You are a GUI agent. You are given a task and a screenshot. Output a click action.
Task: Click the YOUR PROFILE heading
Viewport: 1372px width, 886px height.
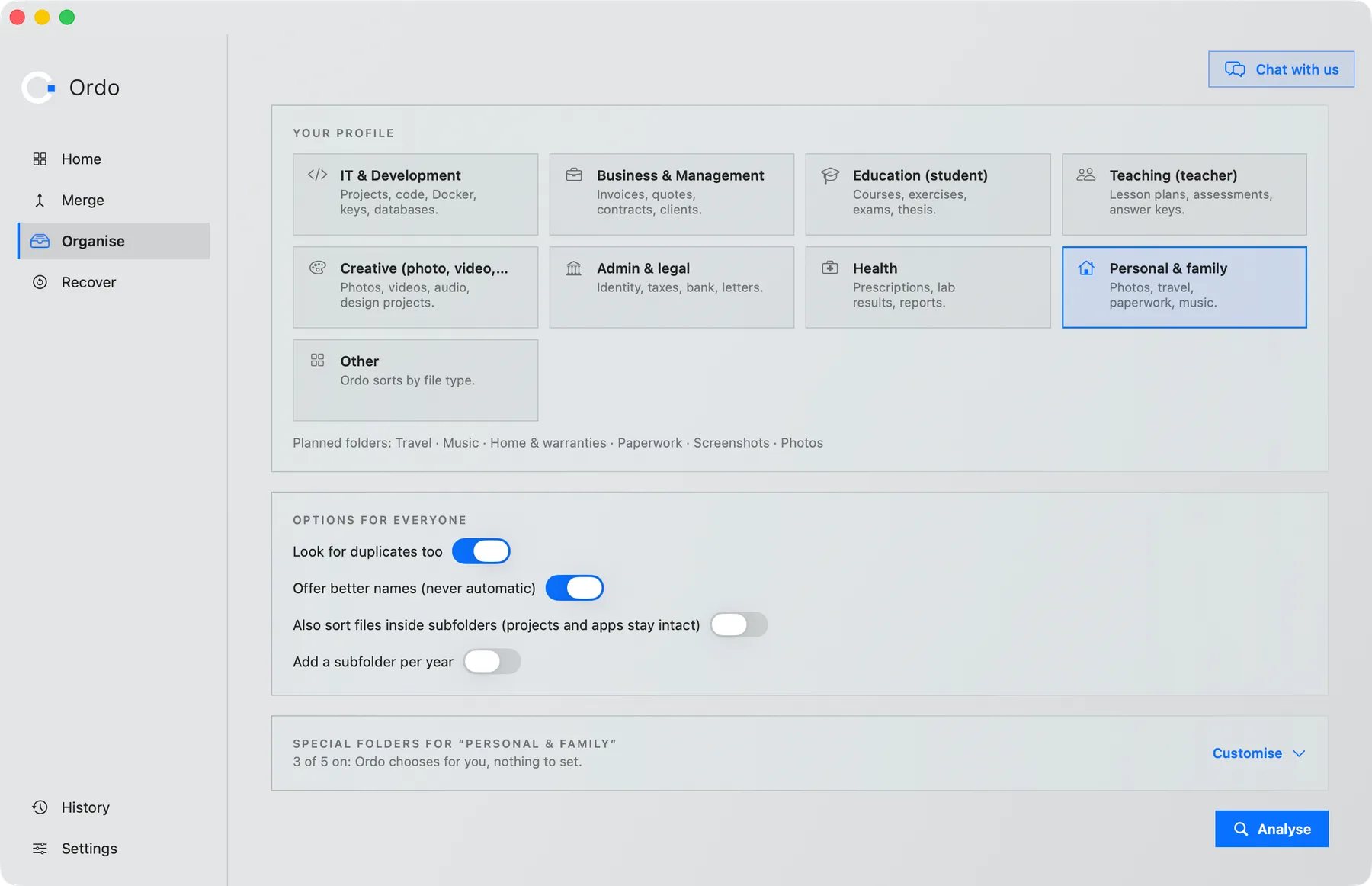[x=344, y=133]
